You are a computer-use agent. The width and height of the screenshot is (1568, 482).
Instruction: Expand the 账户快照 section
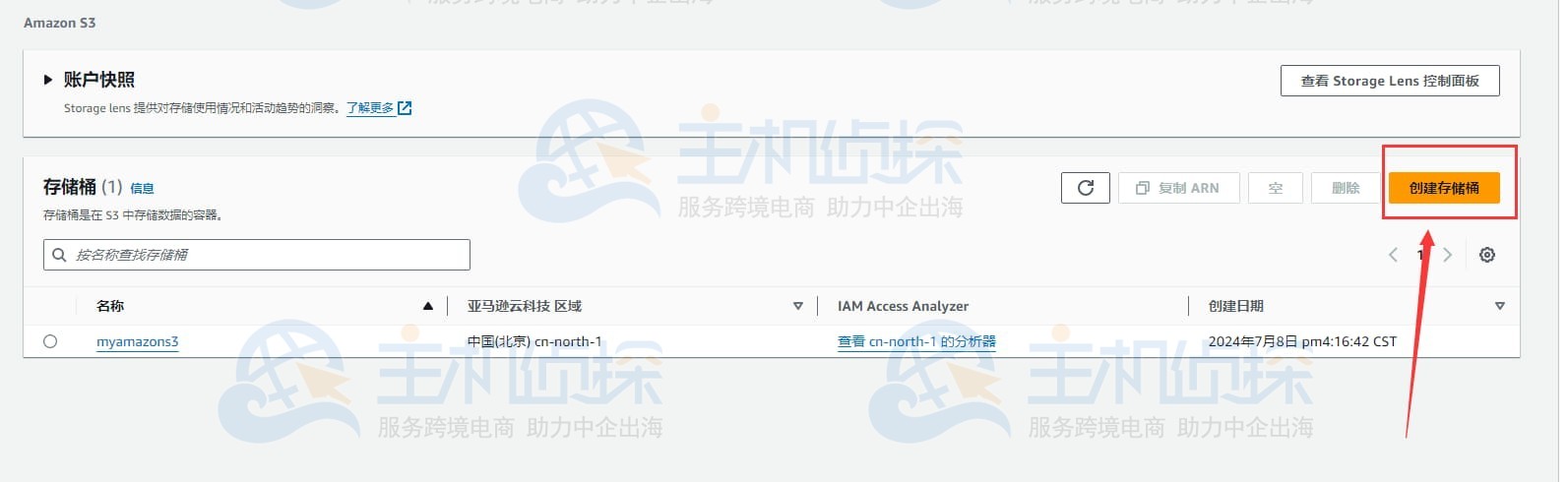pyautogui.click(x=47, y=80)
